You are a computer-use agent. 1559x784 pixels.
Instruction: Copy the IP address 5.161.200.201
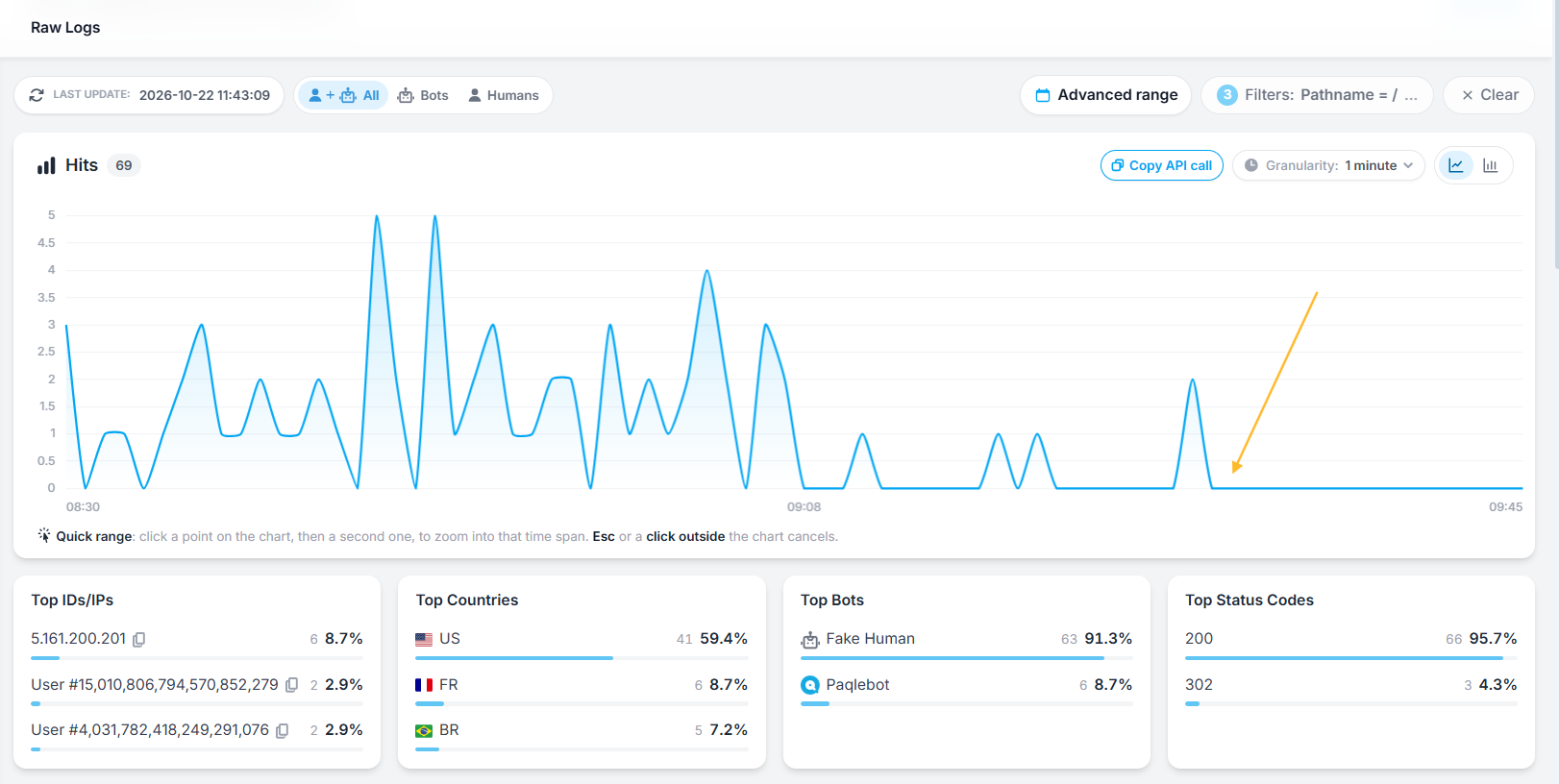pos(139,640)
